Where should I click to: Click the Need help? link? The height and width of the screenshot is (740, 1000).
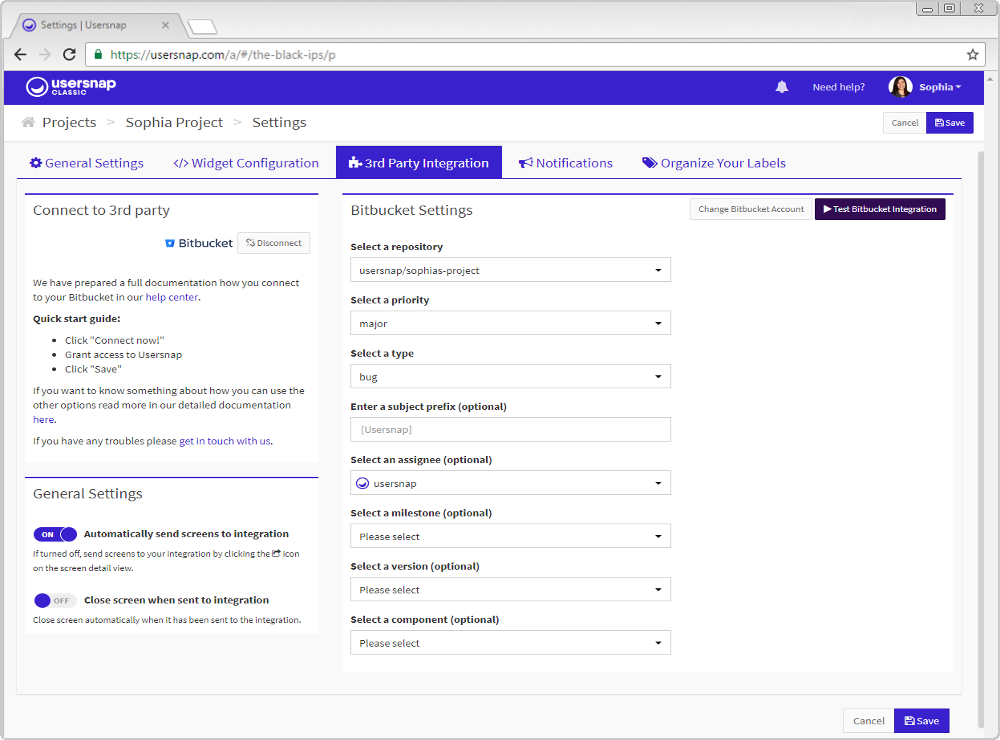coord(838,87)
